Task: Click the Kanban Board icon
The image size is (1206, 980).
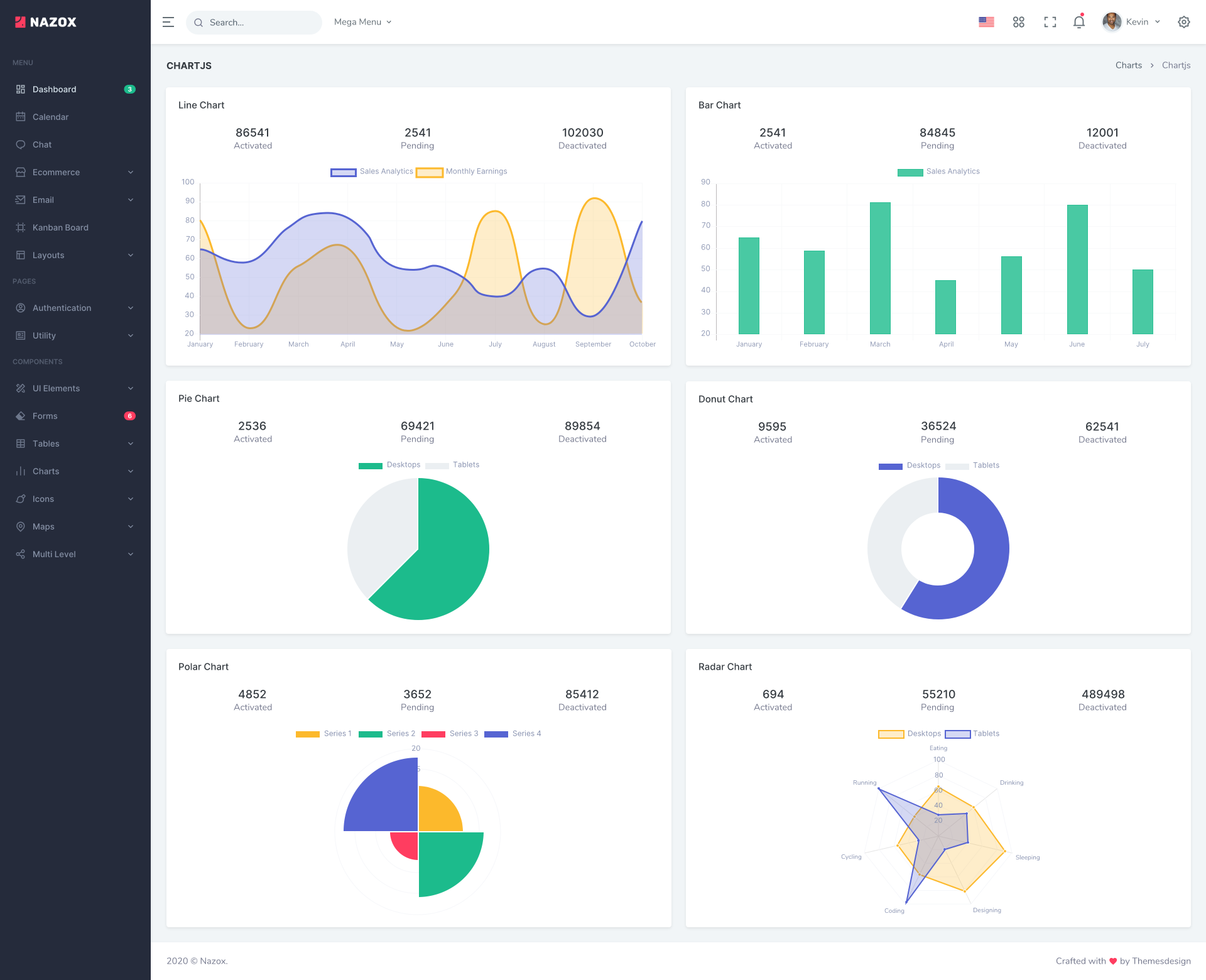Action: point(21,227)
